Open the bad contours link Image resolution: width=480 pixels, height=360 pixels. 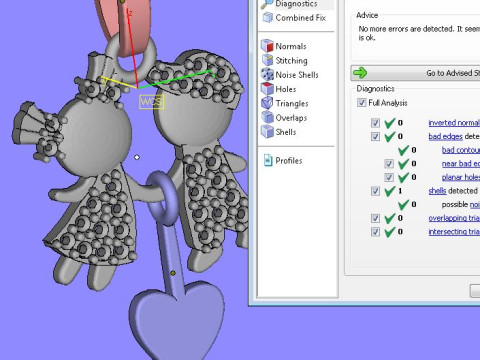461,150
